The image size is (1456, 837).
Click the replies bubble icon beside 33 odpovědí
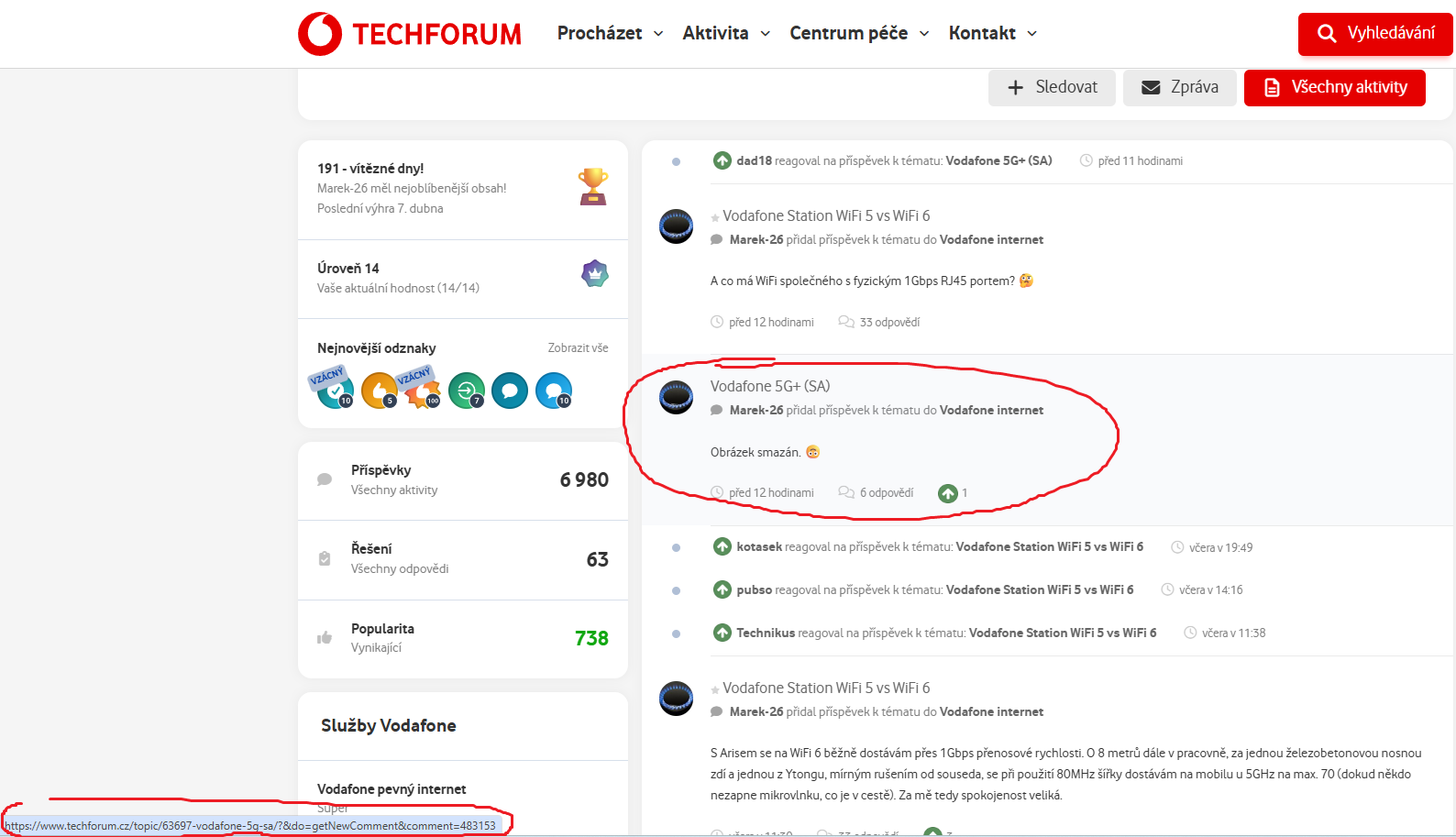(846, 322)
